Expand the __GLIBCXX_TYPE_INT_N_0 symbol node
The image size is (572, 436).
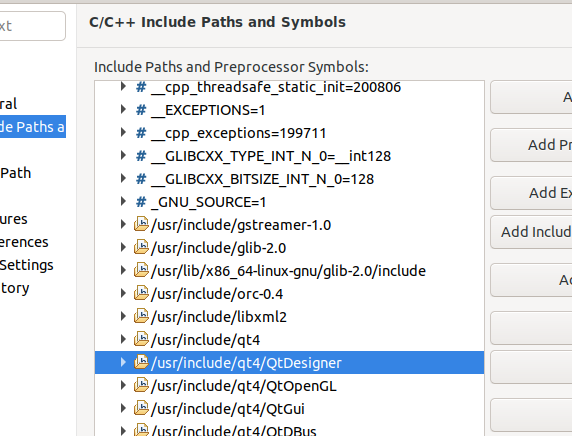point(123,155)
